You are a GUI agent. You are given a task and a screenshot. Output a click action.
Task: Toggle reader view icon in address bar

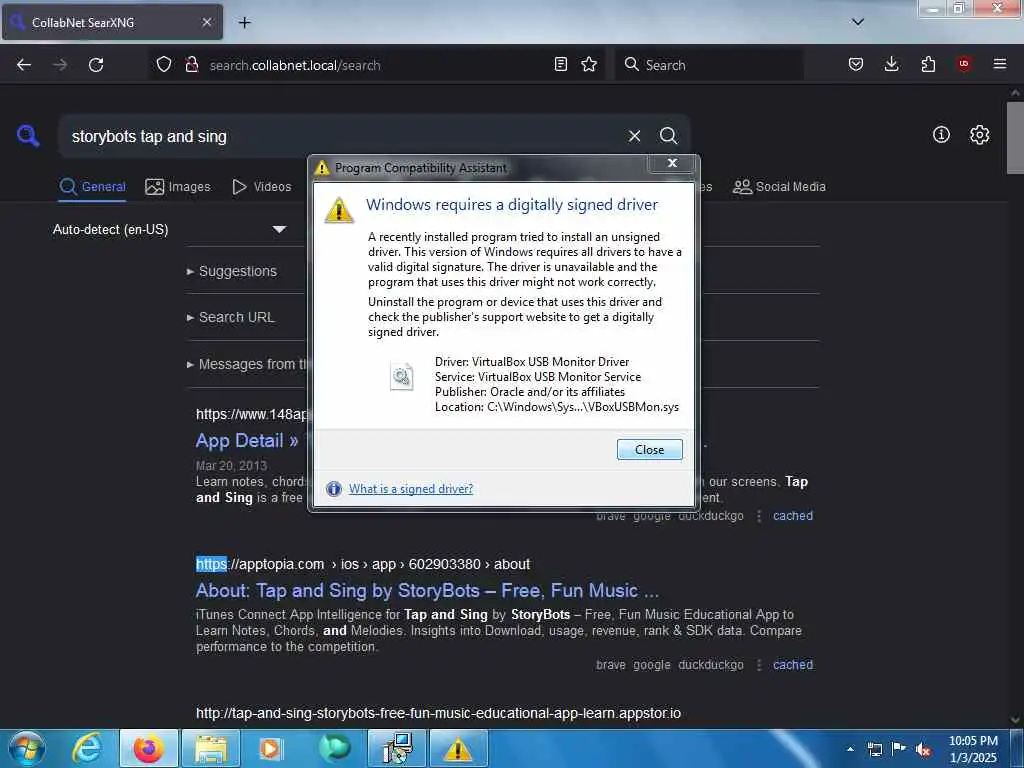[x=560, y=65]
